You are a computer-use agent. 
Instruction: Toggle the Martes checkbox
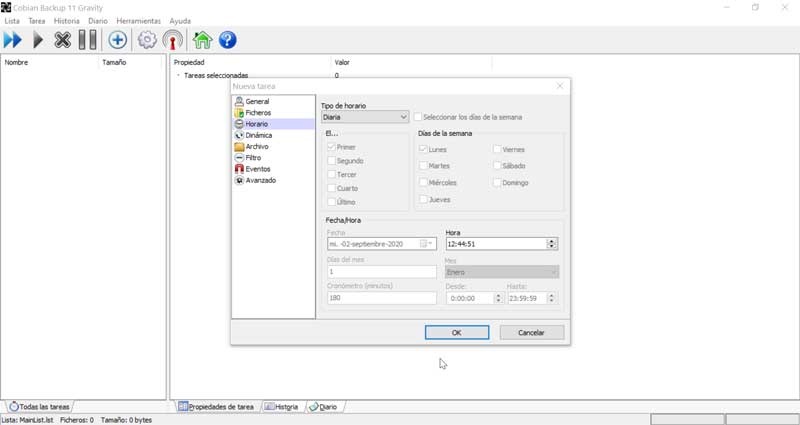point(423,166)
